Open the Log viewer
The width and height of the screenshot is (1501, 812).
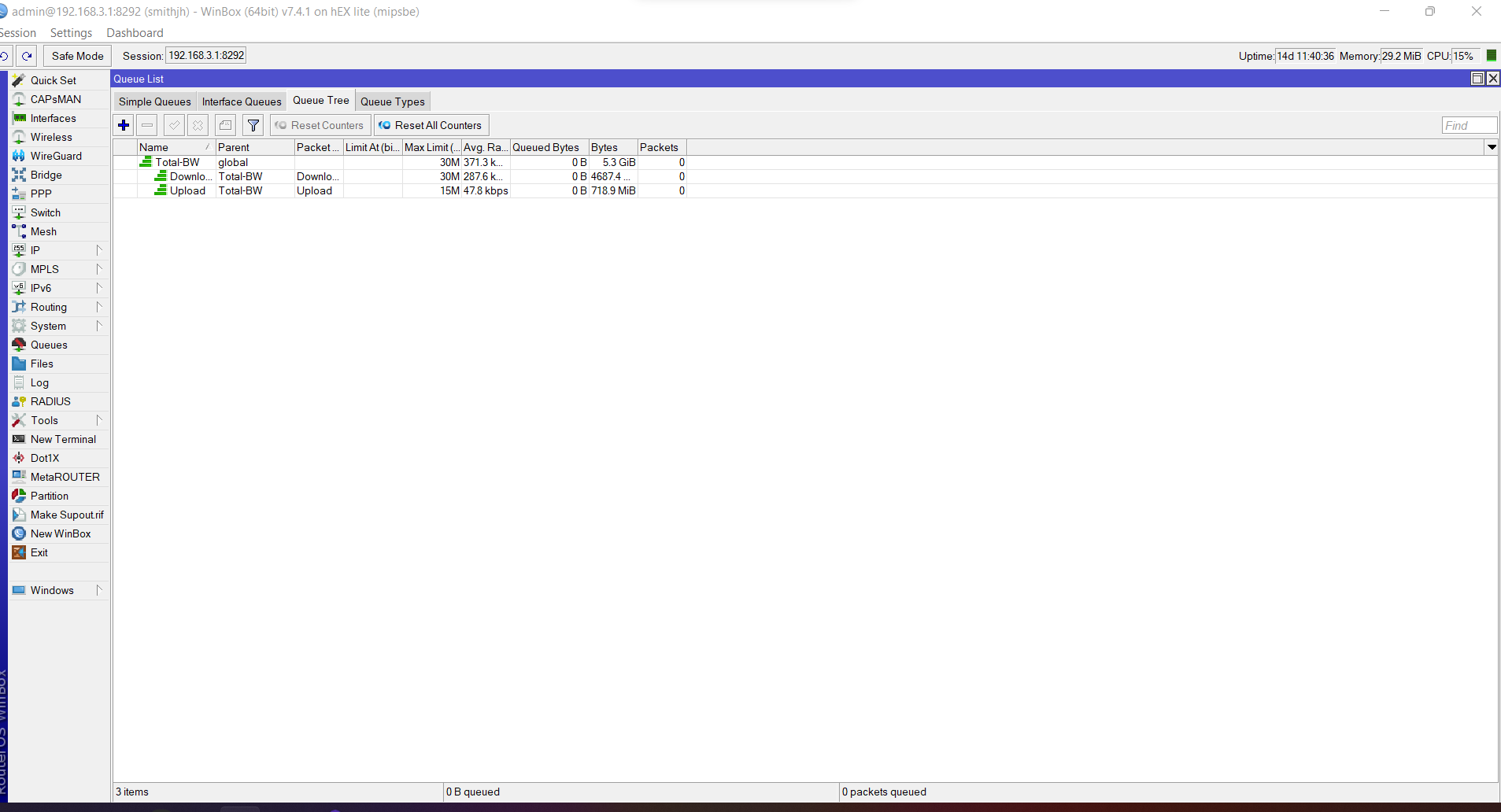[x=59, y=382]
